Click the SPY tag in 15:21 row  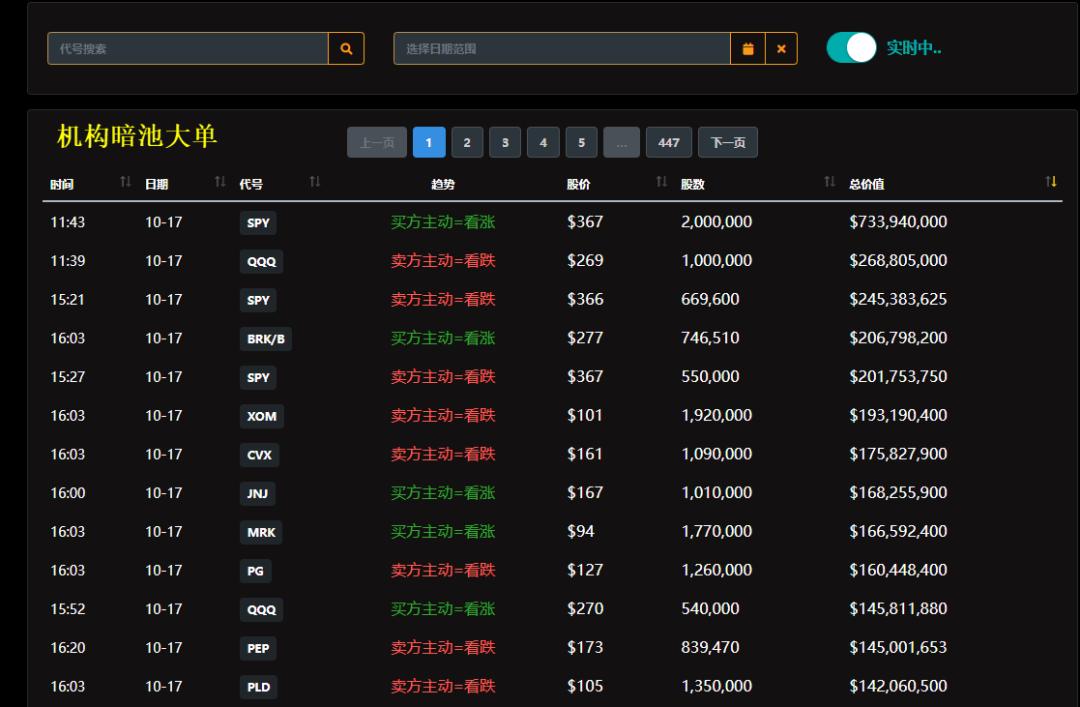click(258, 300)
